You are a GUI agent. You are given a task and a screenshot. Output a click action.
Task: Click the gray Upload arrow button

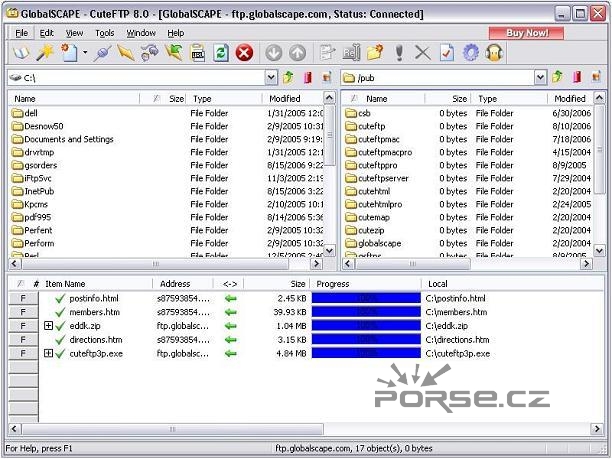tap(297, 53)
